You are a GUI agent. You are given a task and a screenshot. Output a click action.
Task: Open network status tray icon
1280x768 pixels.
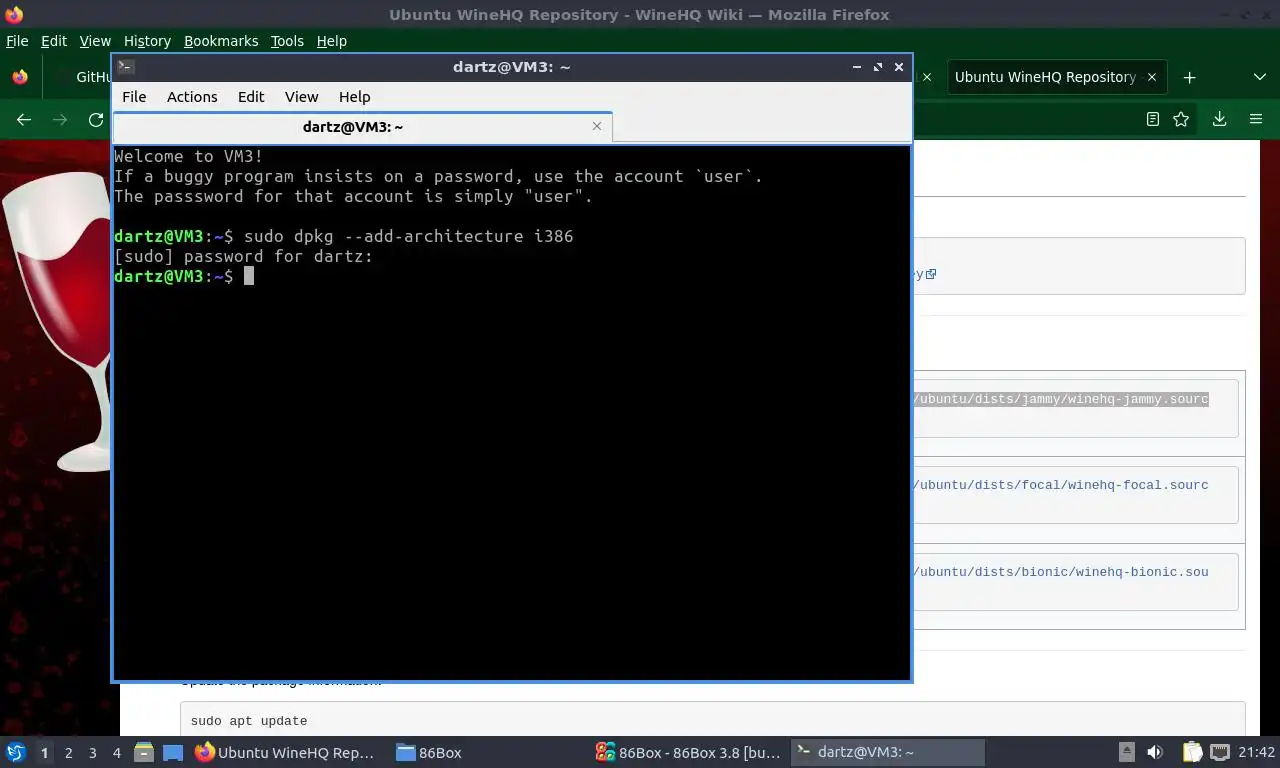[1220, 752]
